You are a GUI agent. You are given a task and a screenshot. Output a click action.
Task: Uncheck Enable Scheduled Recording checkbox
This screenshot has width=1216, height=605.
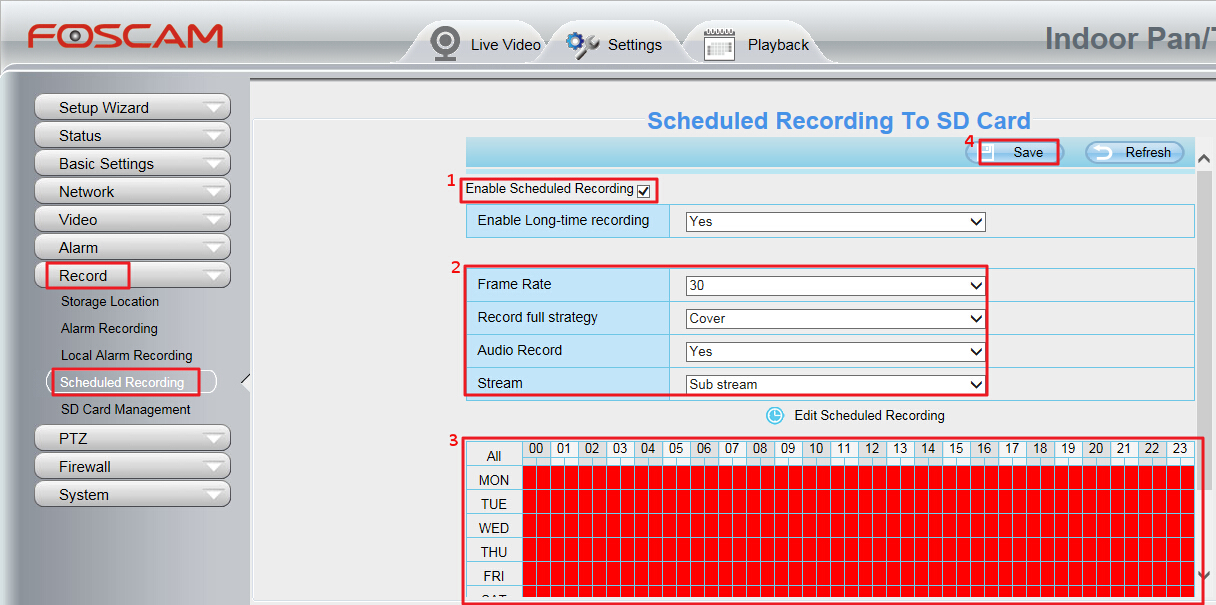tap(643, 190)
